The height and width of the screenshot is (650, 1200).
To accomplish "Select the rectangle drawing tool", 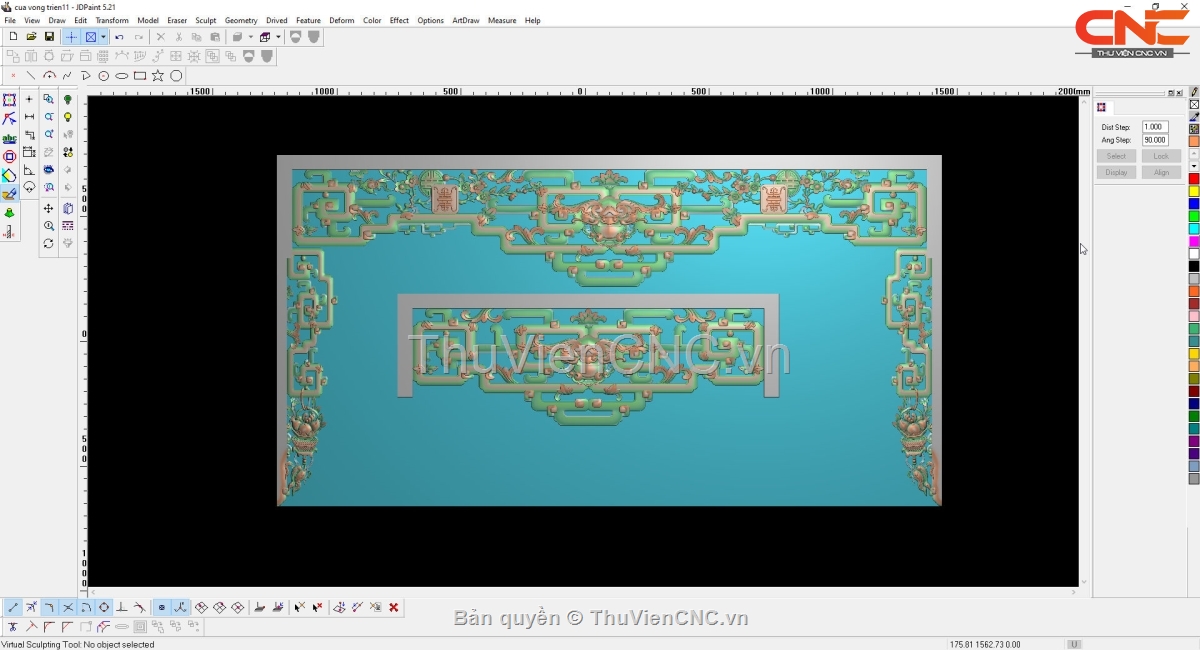I will 140,76.
